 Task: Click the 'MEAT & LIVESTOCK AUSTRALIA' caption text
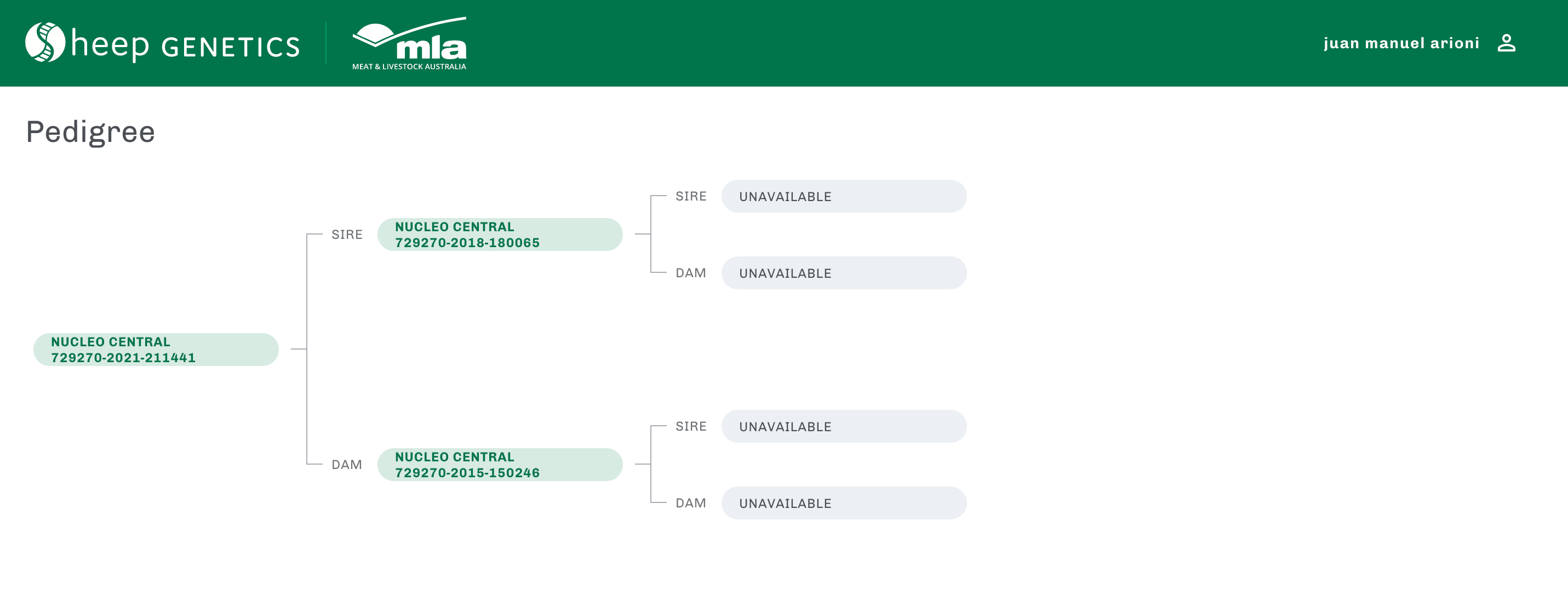pyautogui.click(x=409, y=66)
